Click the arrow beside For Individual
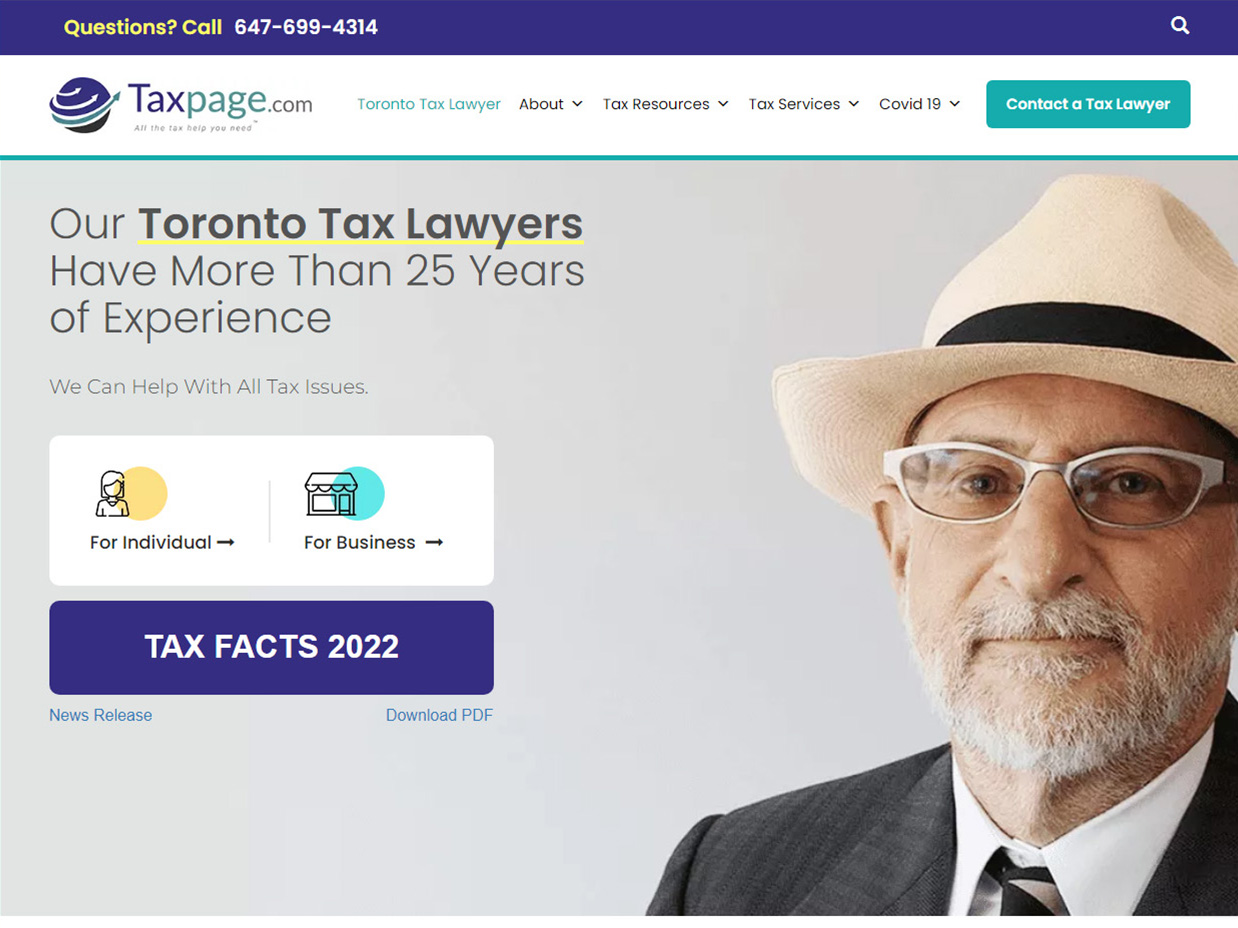Viewport: 1238px width, 928px height. tap(226, 542)
